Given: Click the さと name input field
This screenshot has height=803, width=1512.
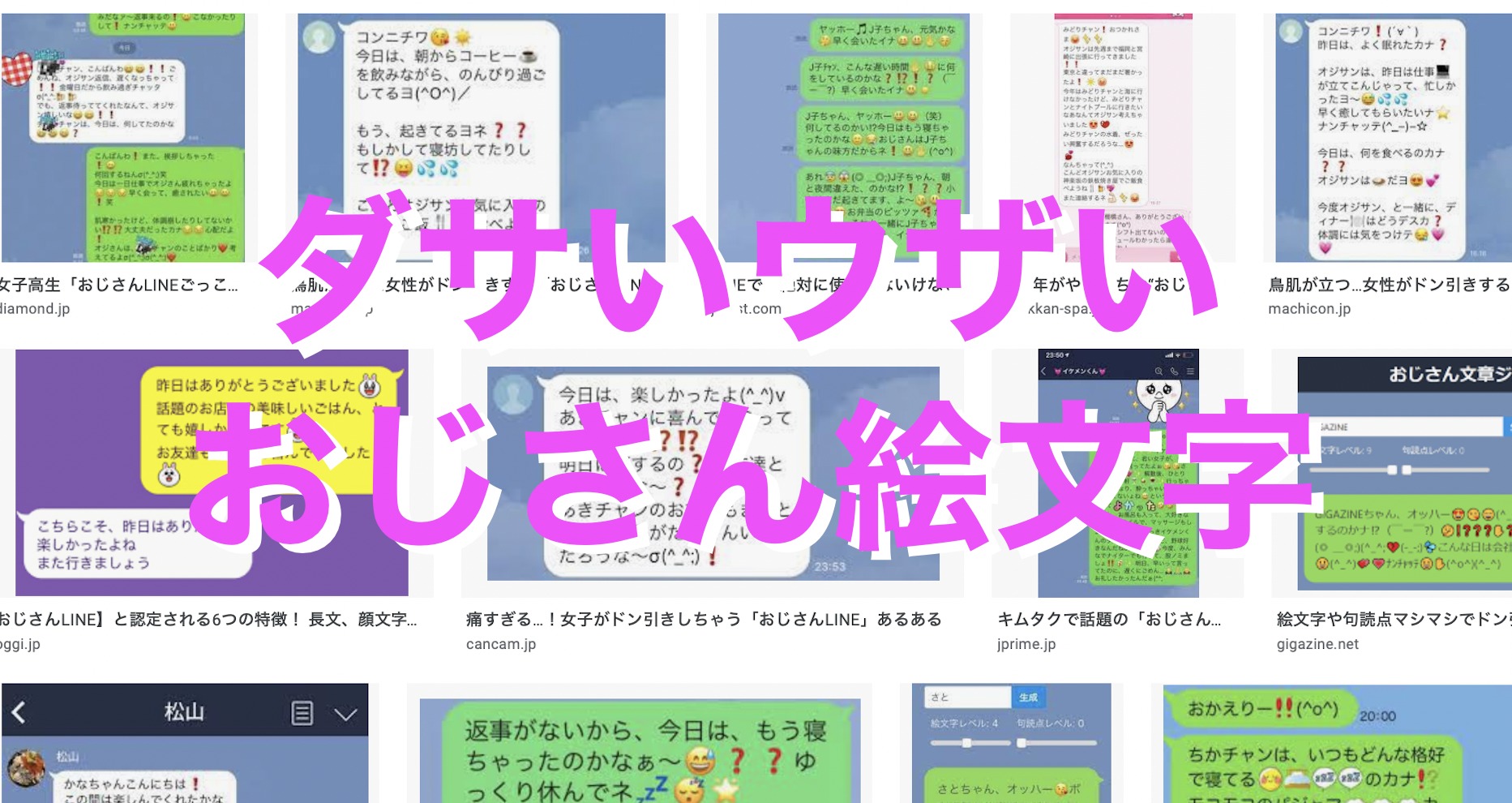Looking at the screenshot, I should pos(967,698).
